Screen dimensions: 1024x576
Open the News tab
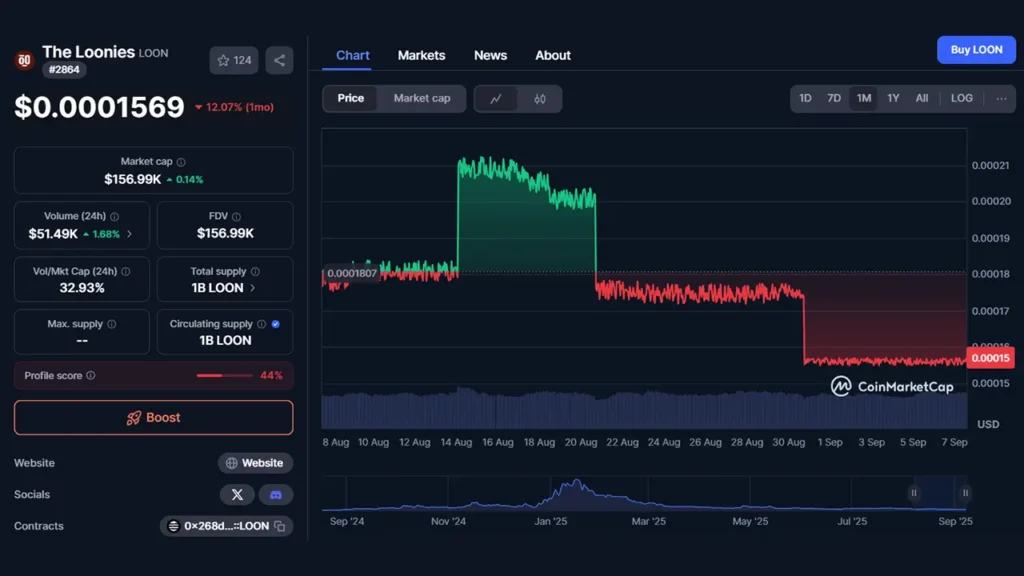click(490, 56)
